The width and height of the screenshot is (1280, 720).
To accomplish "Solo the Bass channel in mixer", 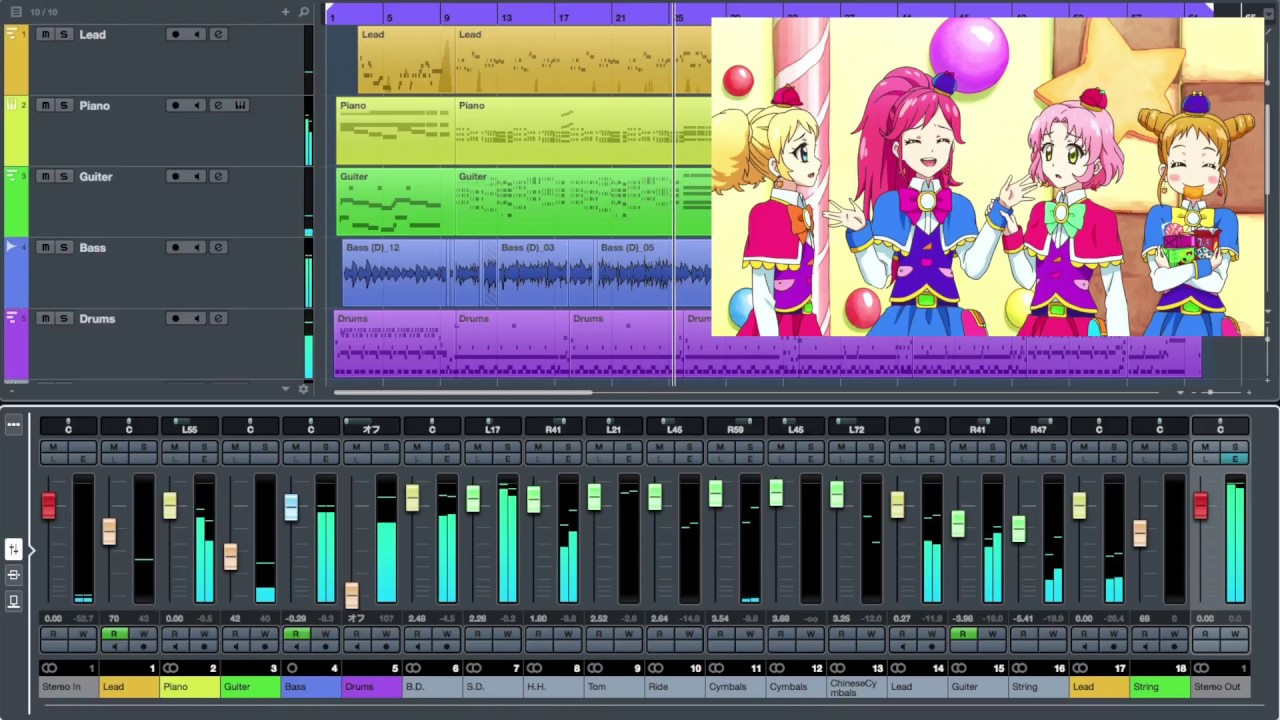I will click(x=325, y=447).
